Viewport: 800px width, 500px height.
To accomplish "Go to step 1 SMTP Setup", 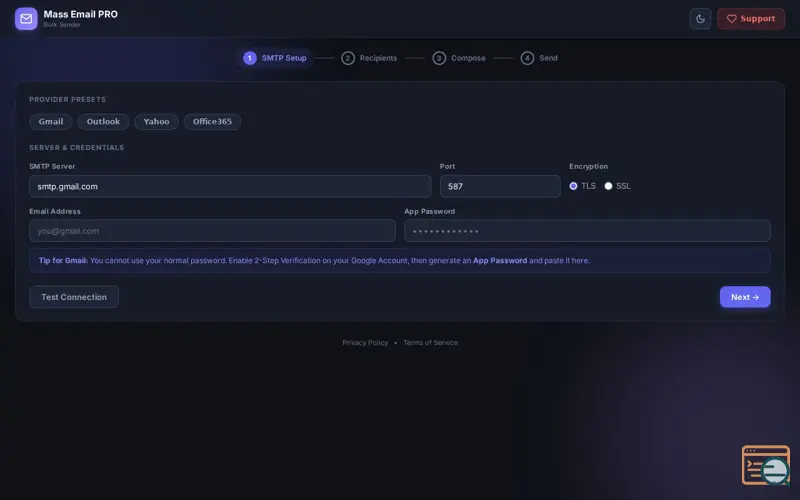I will [x=275, y=58].
